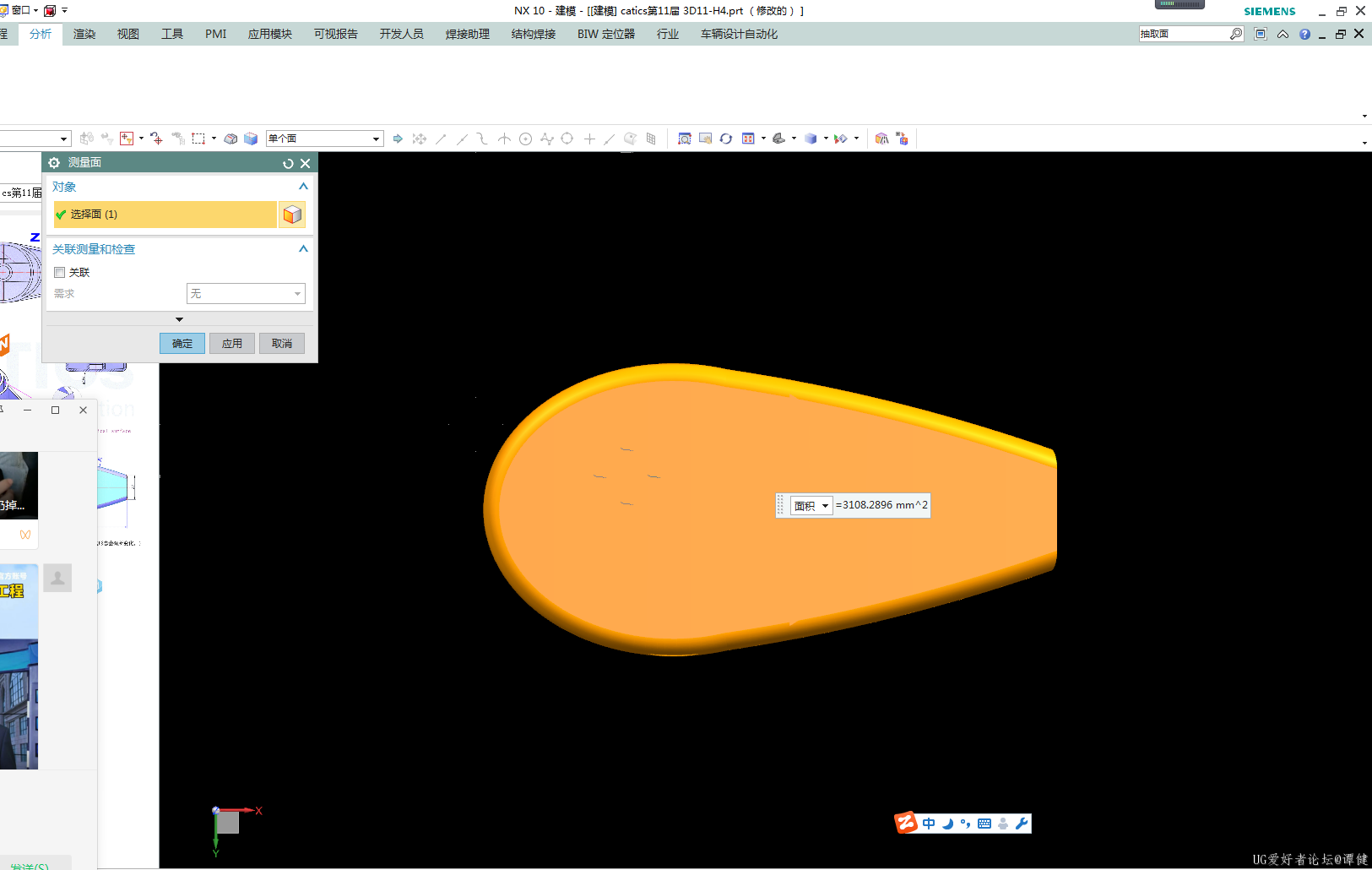This screenshot has width=1372, height=870.
Task: Open the 工具 (Tools) tab
Action: [172, 34]
